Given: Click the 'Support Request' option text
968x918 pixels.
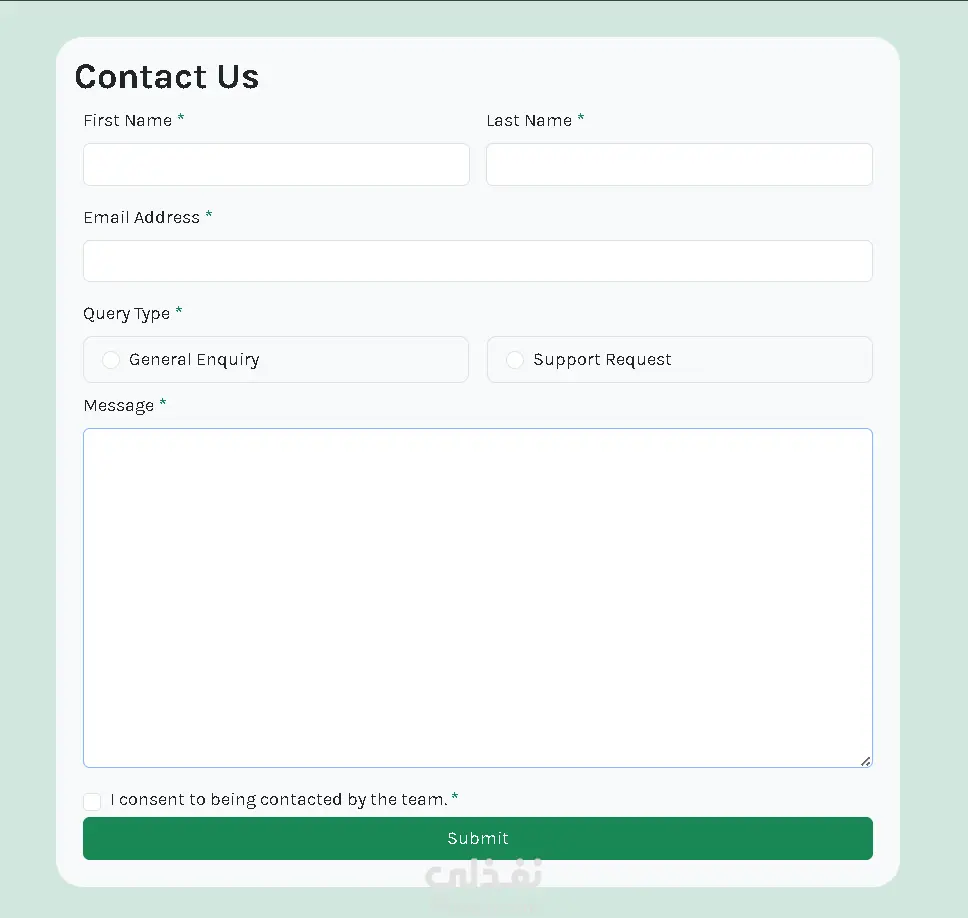Looking at the screenshot, I should 602,360.
